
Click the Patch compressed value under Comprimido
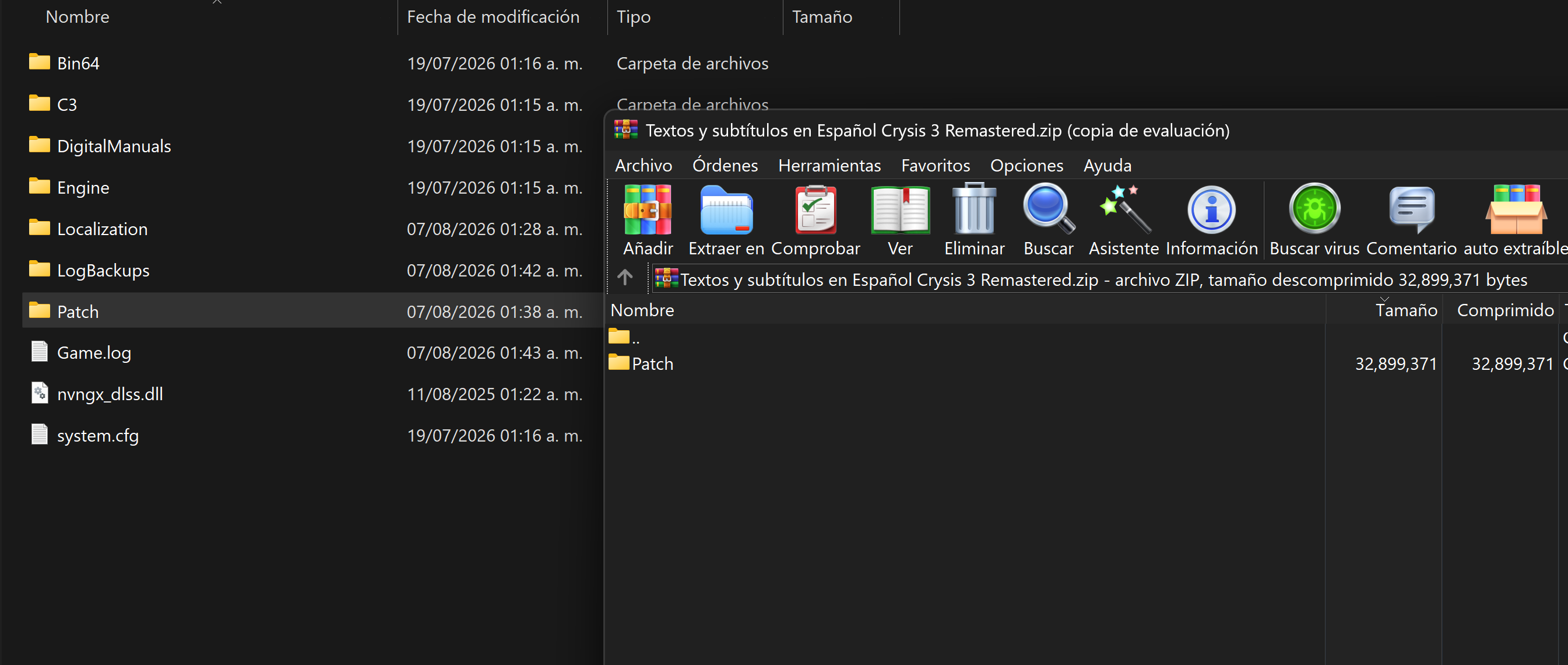(1512, 363)
